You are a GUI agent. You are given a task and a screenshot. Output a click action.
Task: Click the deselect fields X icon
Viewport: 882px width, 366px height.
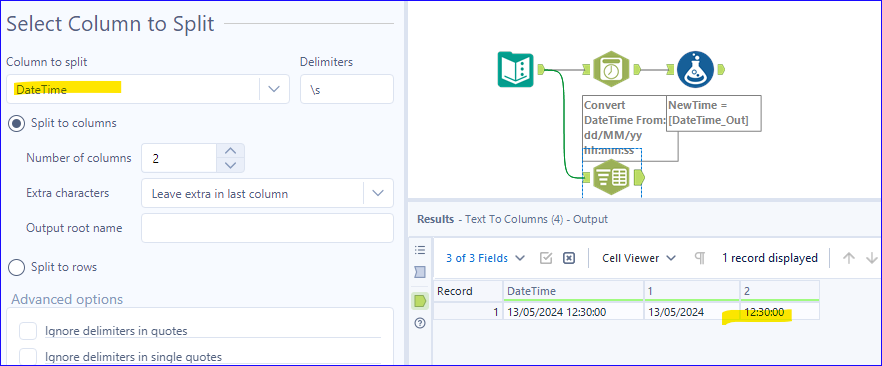click(569, 258)
